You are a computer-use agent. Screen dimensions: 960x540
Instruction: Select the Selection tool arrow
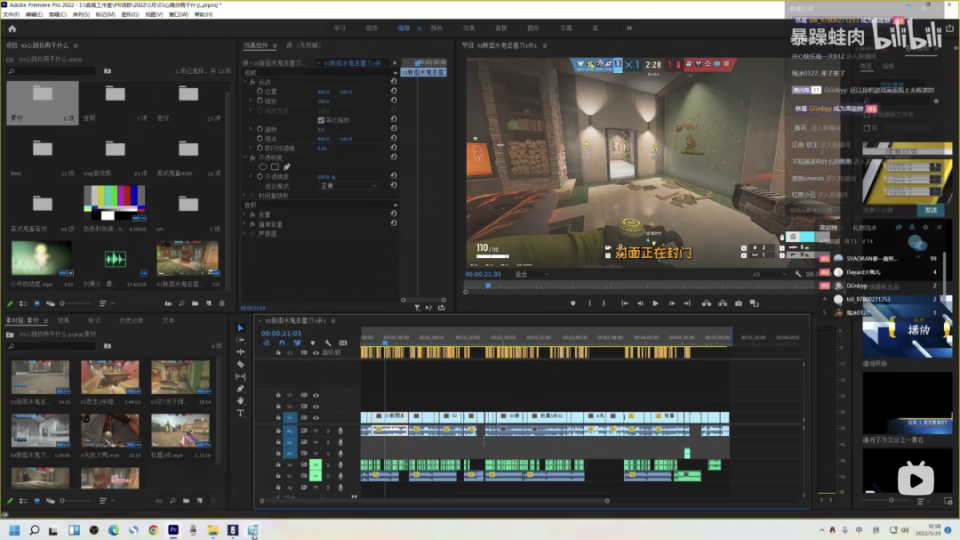tap(241, 328)
